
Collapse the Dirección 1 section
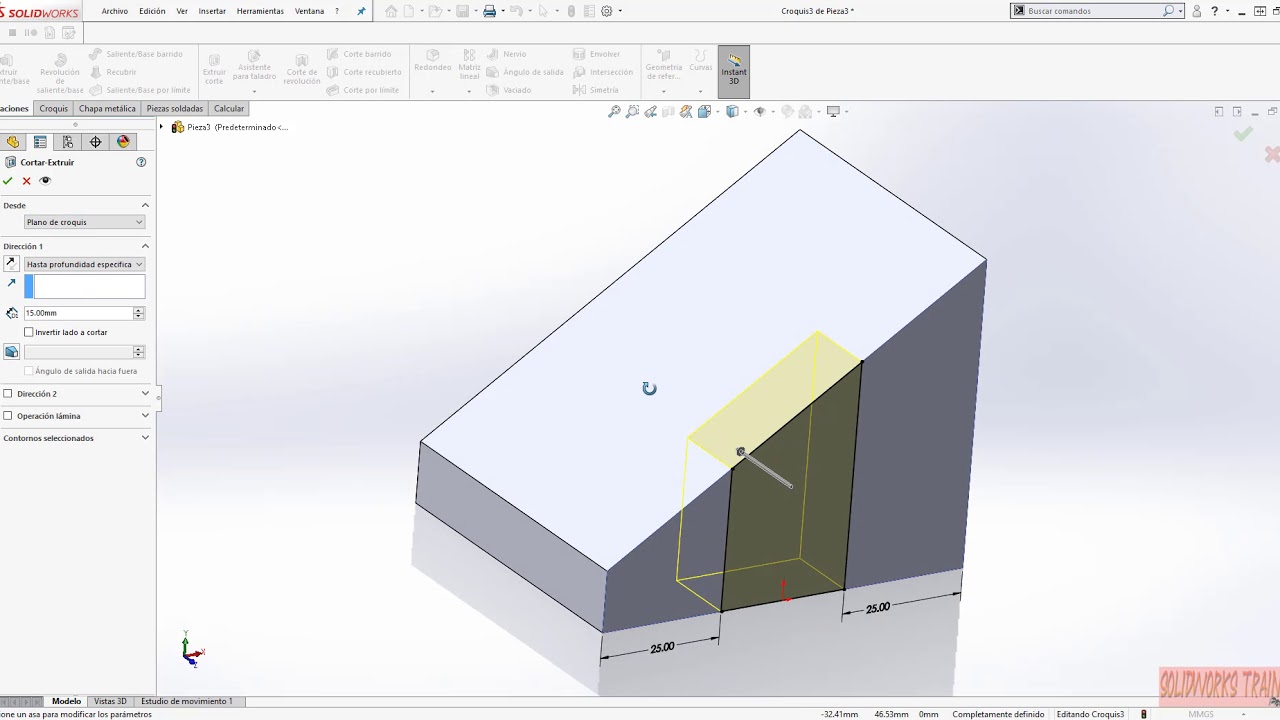(145, 246)
